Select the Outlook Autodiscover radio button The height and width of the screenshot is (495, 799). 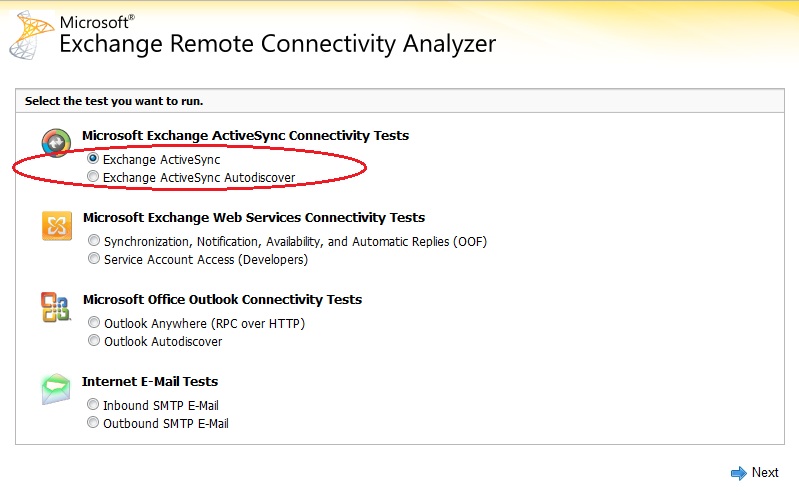(94, 340)
